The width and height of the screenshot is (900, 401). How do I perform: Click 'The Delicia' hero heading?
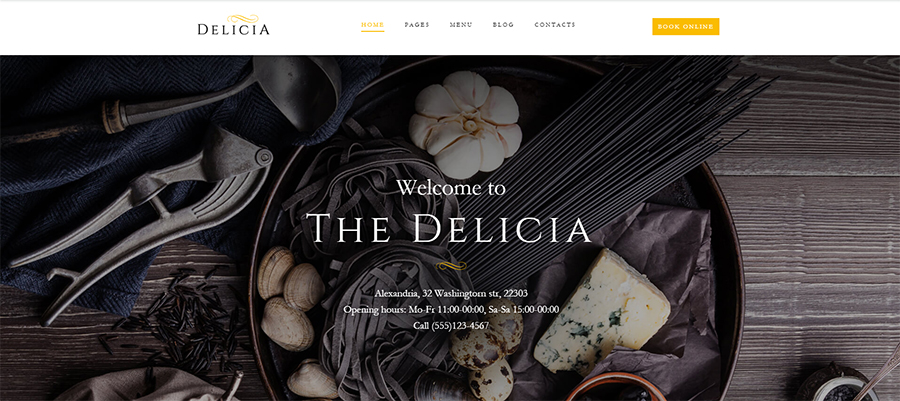pos(449,228)
